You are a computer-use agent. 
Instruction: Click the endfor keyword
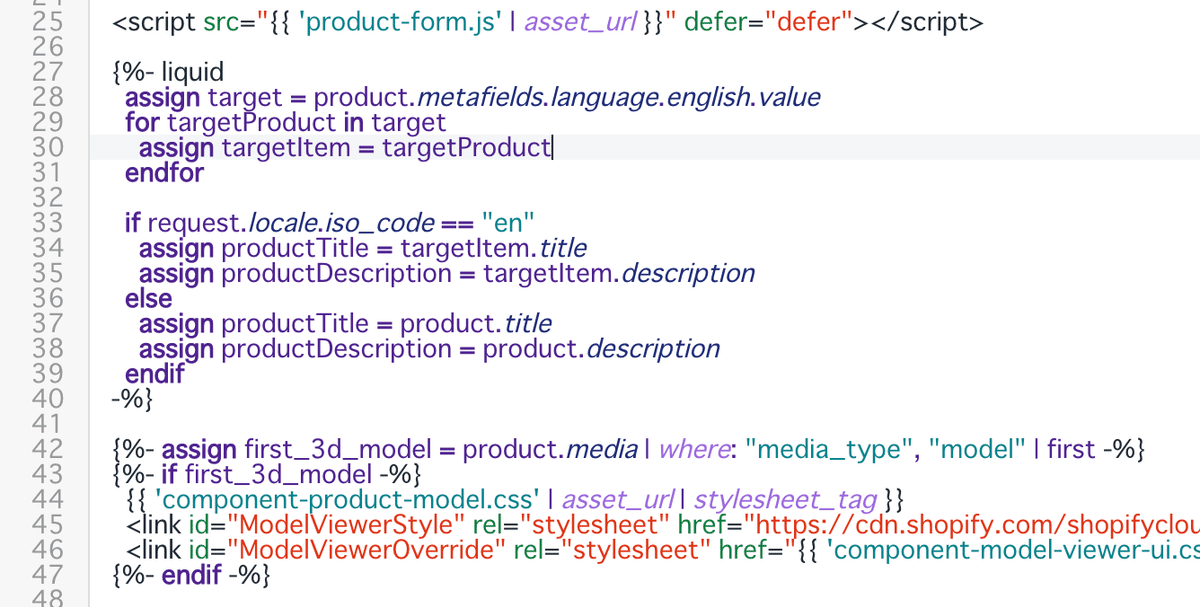(164, 173)
